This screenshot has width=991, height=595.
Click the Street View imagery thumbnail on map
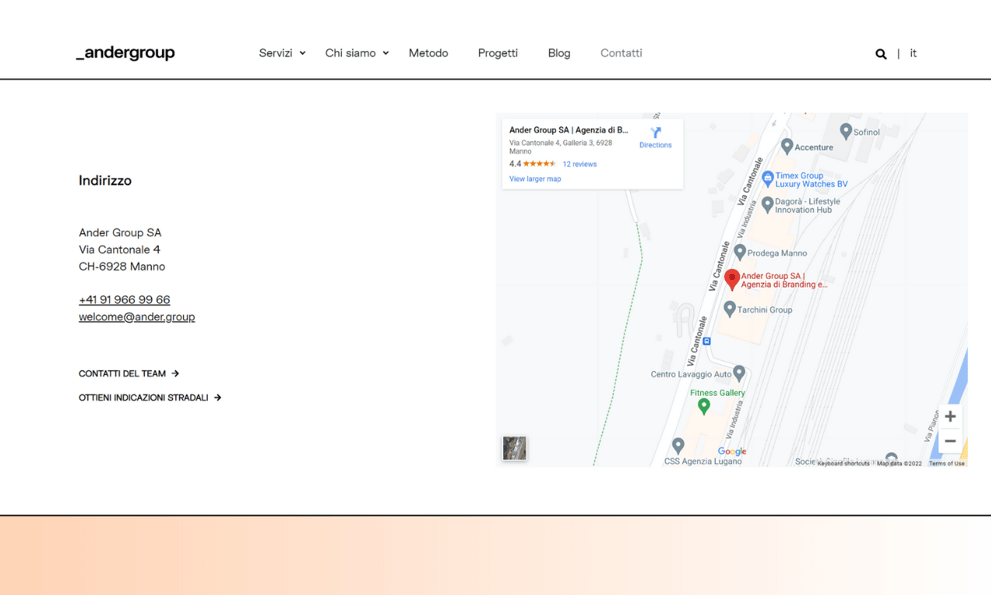514,448
